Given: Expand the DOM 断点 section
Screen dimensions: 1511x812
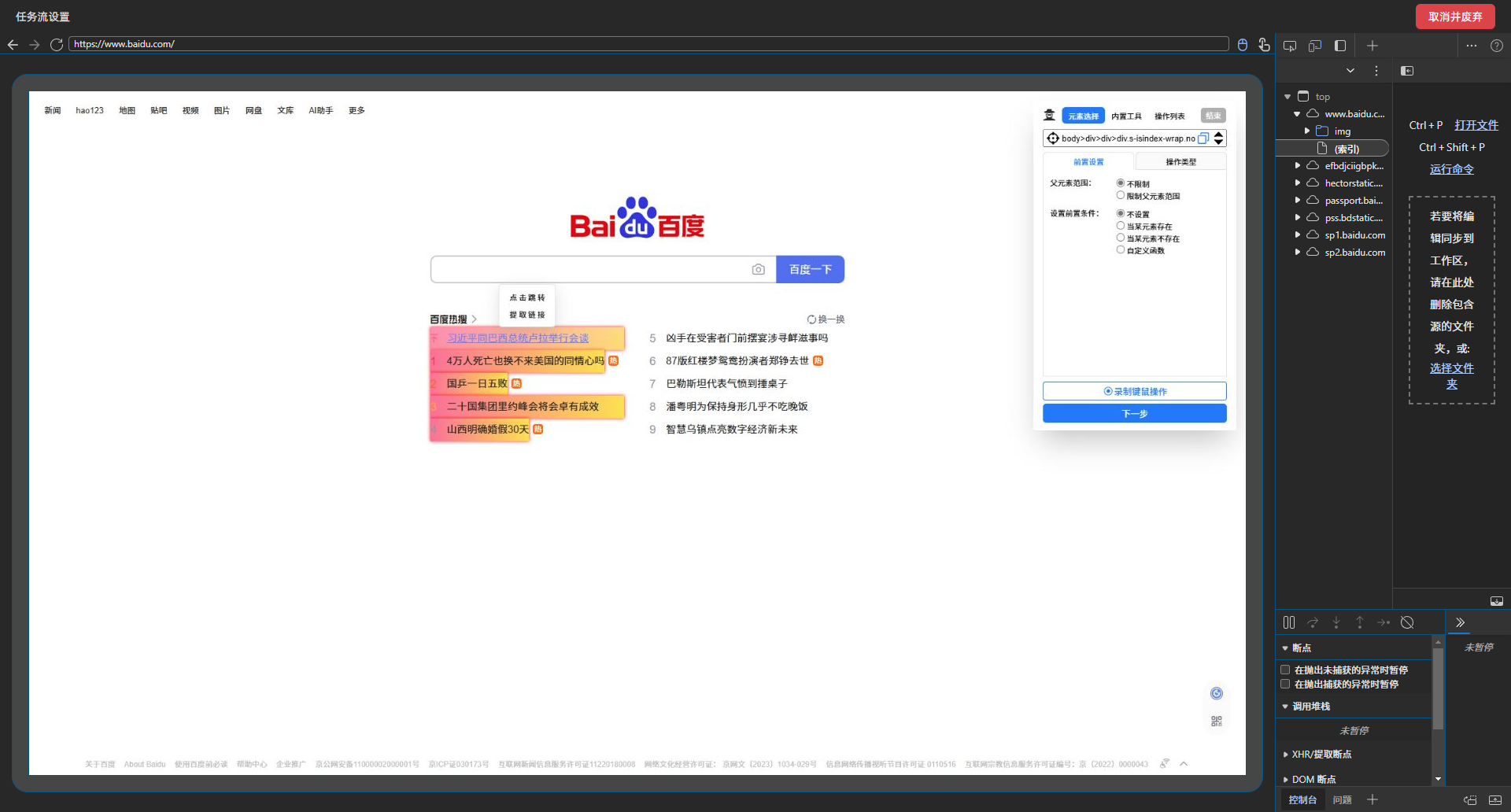Looking at the screenshot, I should pyautogui.click(x=1285, y=780).
